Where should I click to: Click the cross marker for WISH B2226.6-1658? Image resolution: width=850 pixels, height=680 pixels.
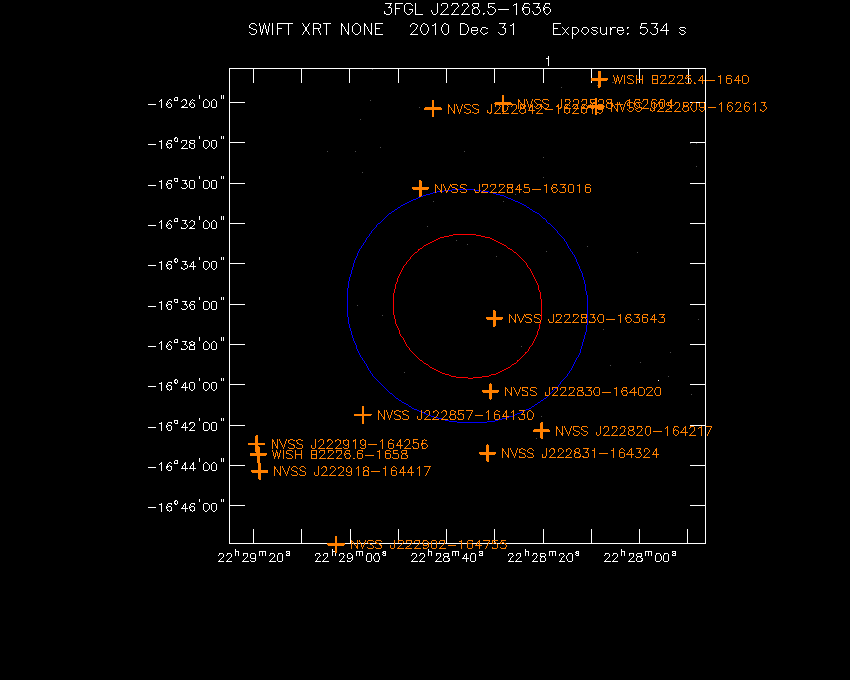(x=258, y=454)
